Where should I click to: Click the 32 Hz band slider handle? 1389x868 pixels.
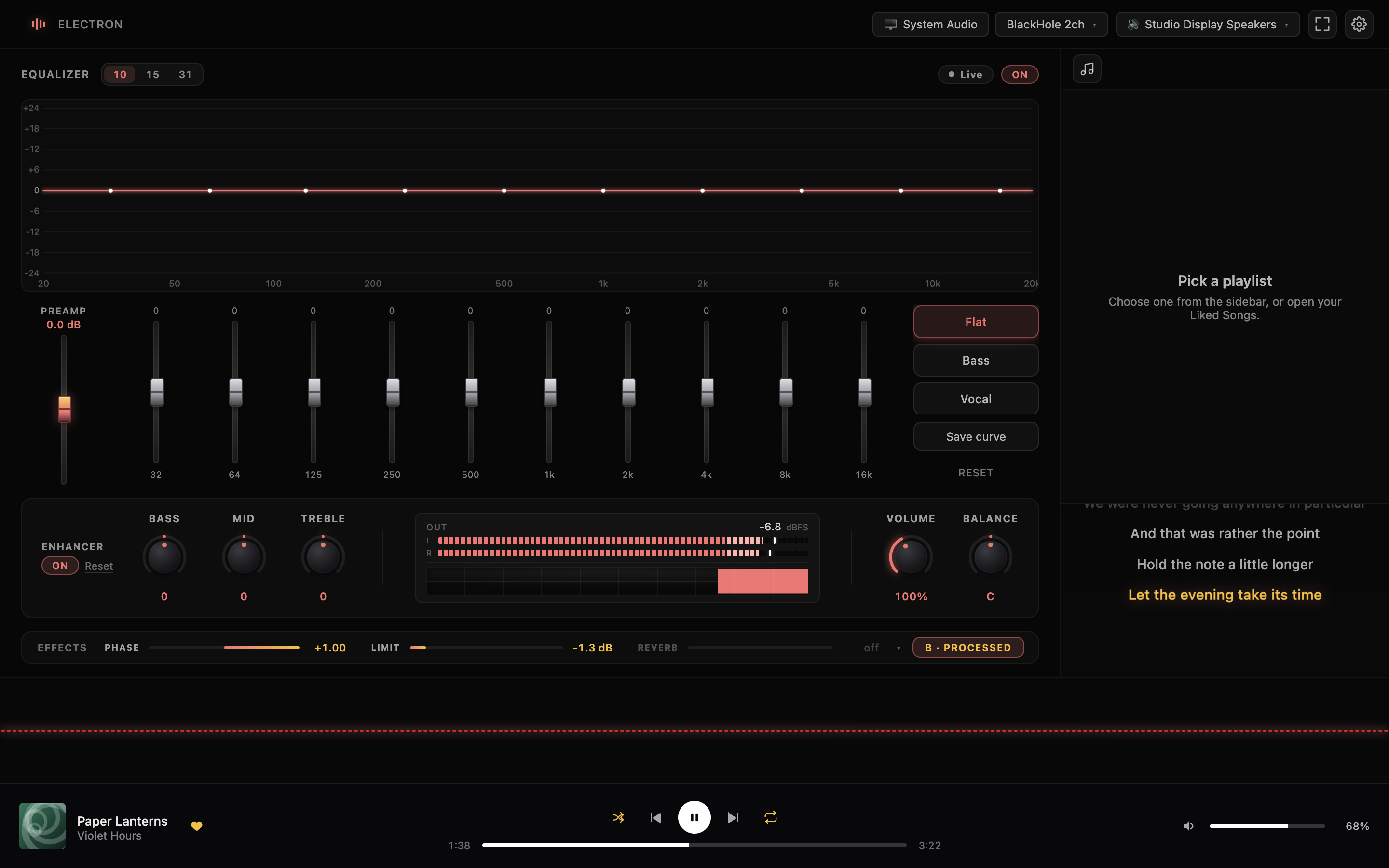tap(157, 392)
